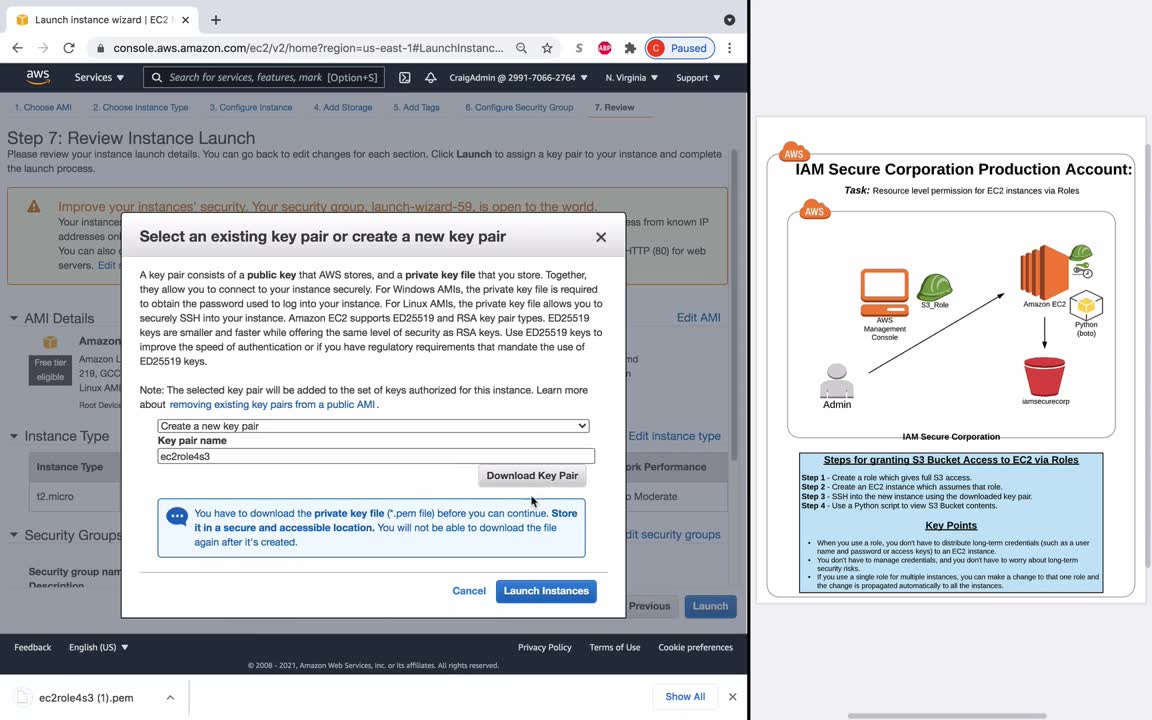Bookmark this page with the star icon

click(x=547, y=48)
